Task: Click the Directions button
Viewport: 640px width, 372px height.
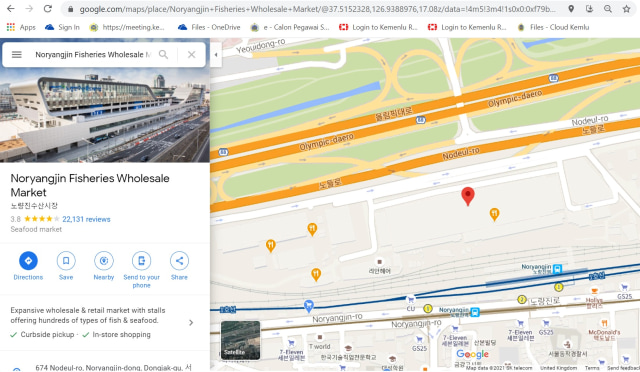Action: pos(28,266)
